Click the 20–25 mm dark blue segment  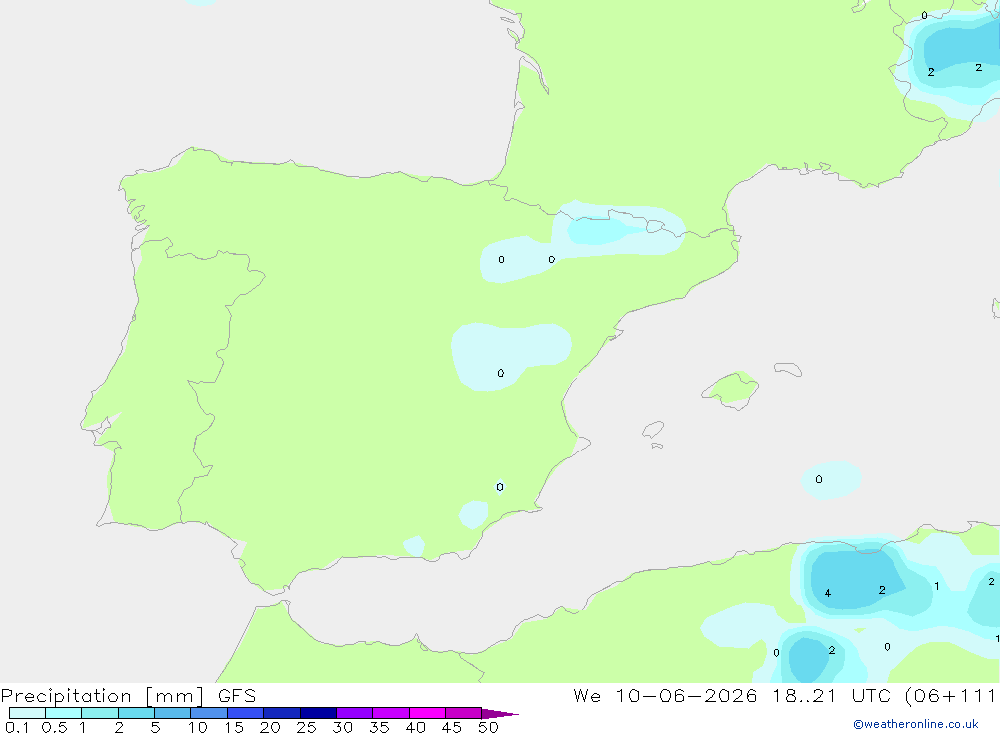click(282, 713)
